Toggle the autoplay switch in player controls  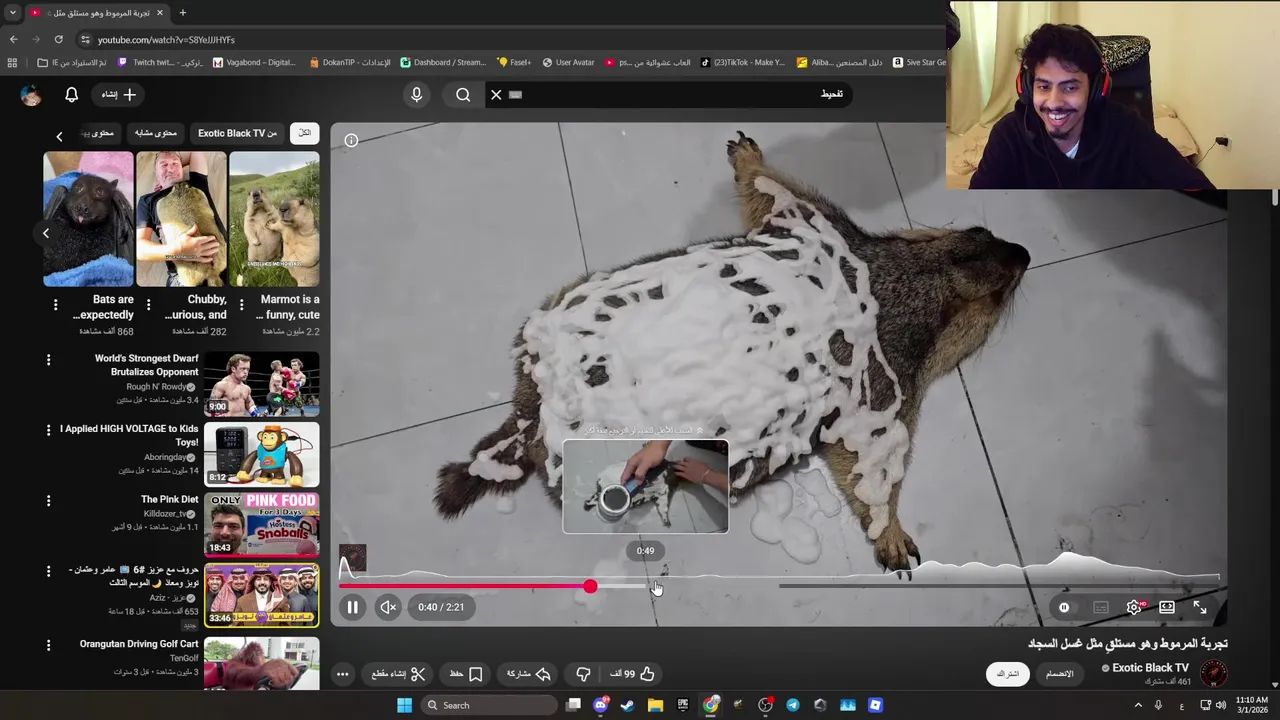[x=1064, y=607]
